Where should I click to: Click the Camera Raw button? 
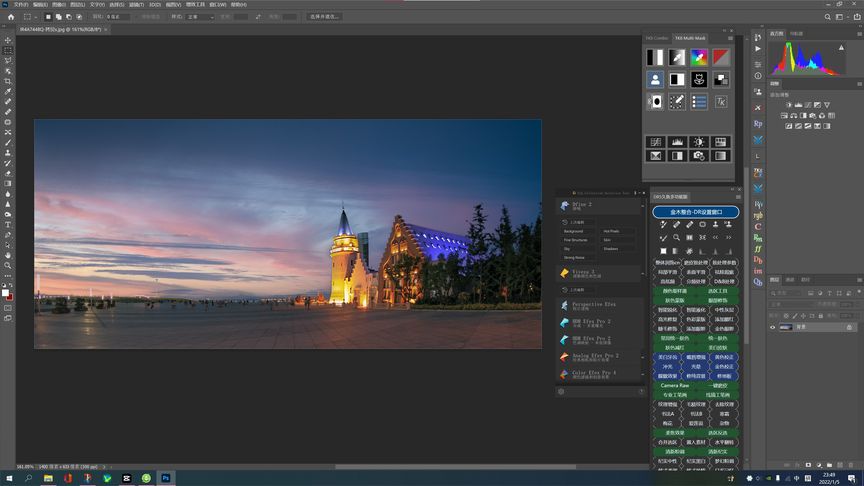pyautogui.click(x=675, y=385)
